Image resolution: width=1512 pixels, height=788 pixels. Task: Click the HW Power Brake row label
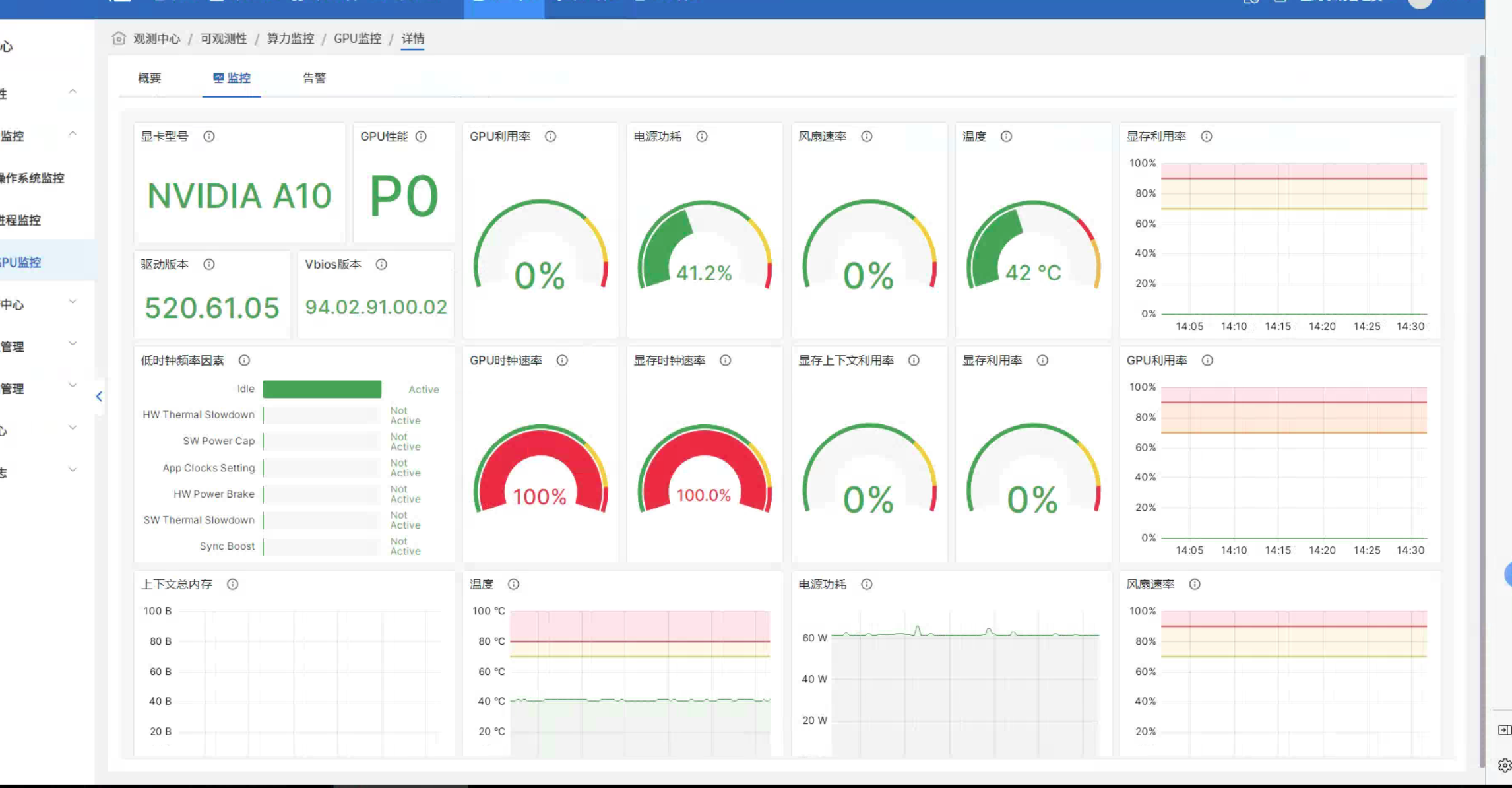[214, 494]
